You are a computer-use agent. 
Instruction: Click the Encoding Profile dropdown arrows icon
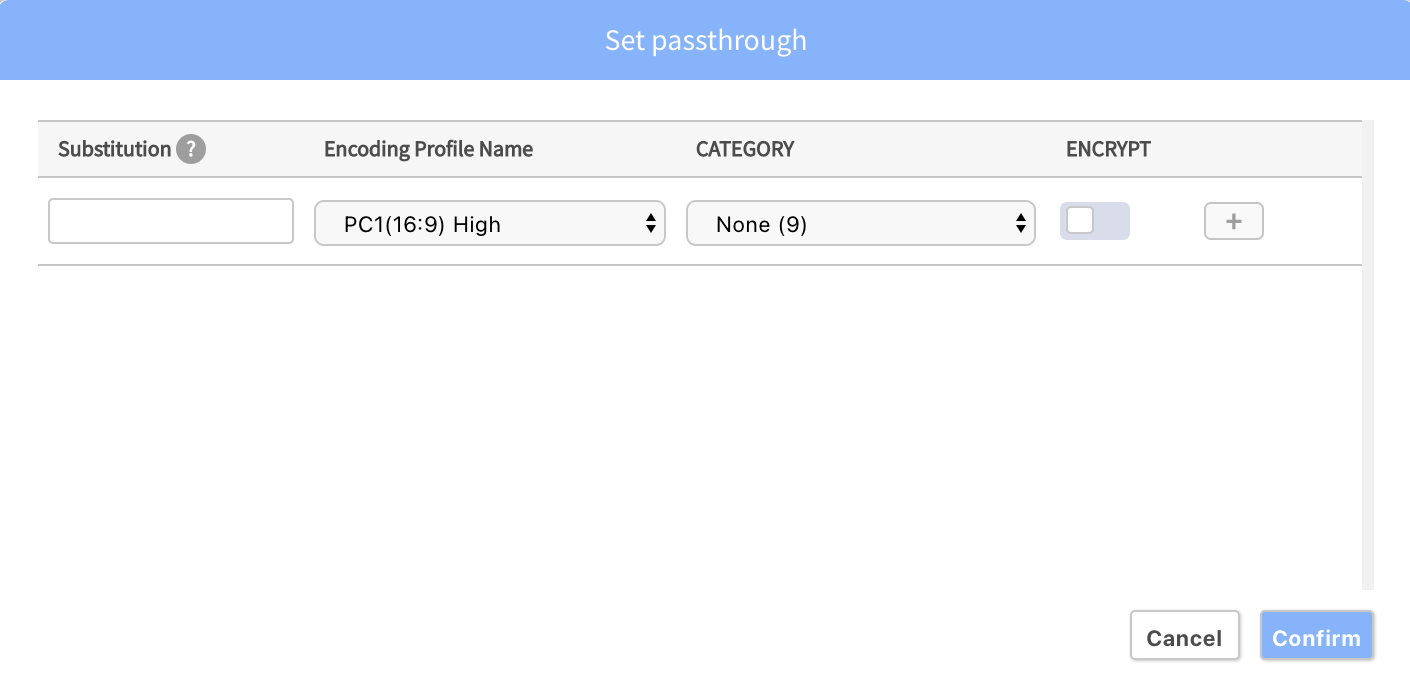coord(650,223)
